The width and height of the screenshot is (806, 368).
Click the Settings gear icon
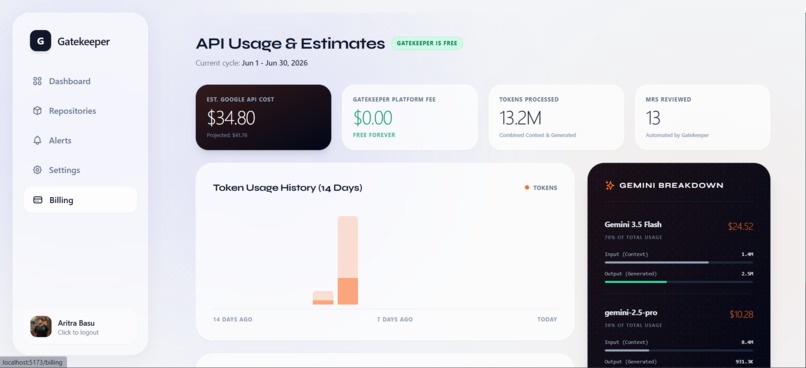(x=37, y=170)
